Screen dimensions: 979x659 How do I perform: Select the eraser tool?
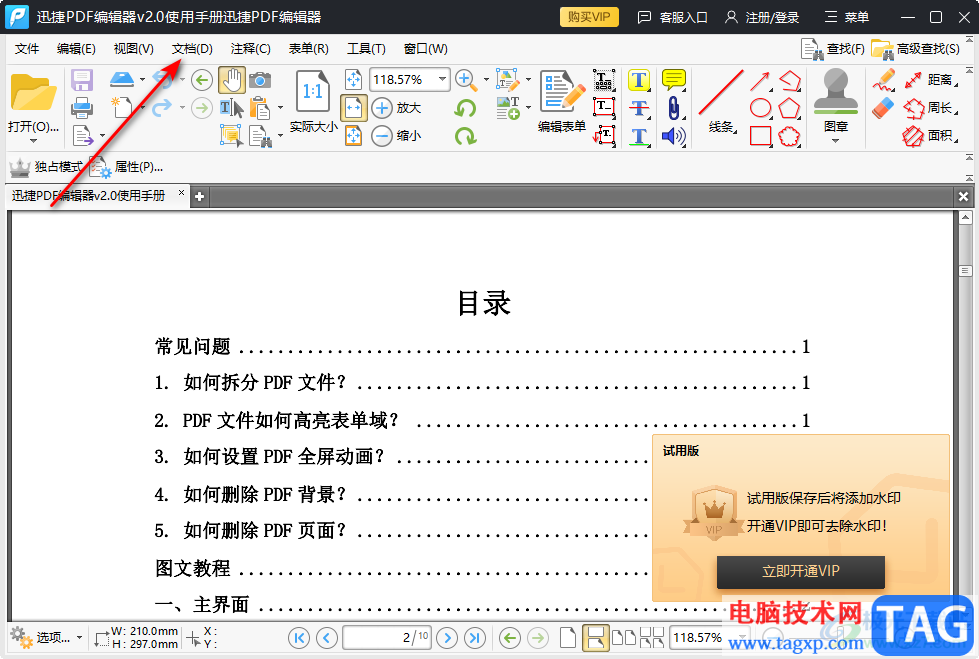(883, 108)
